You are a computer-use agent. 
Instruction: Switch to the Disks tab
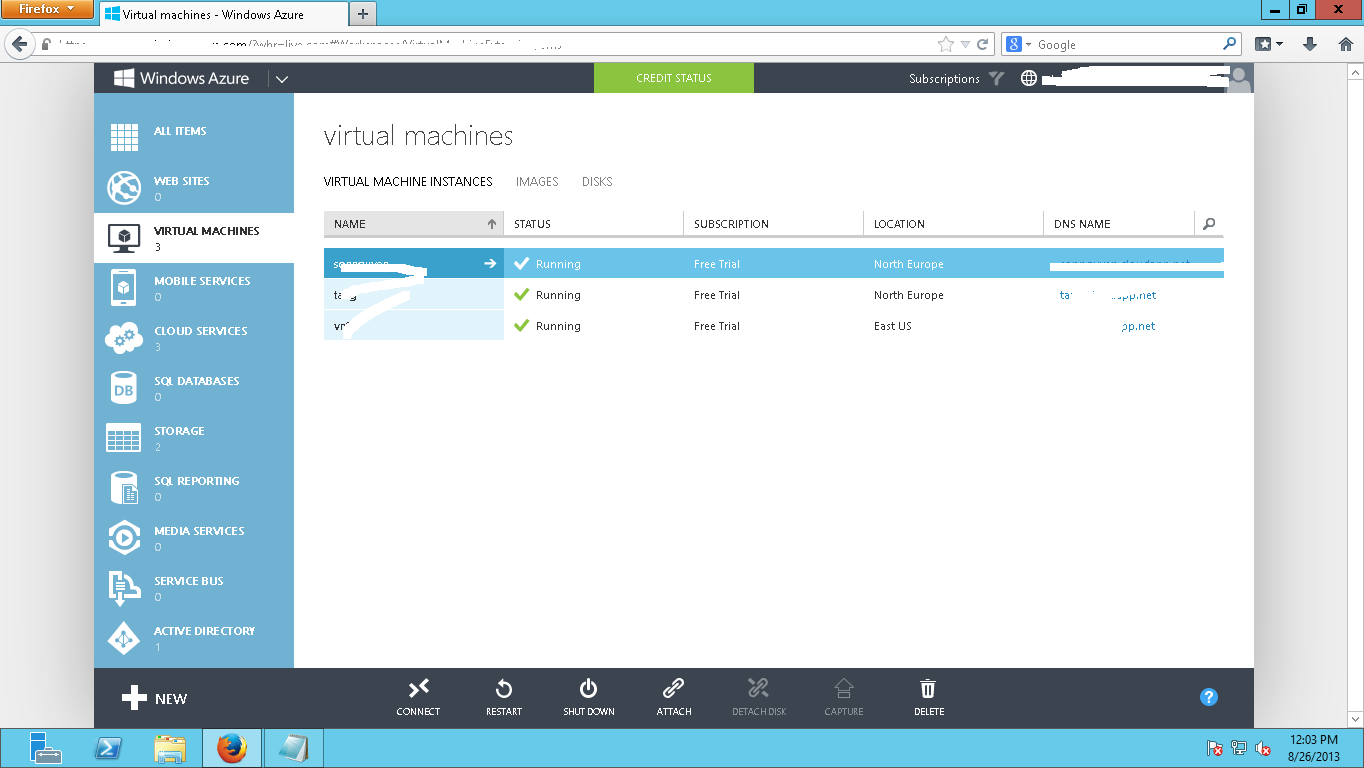(597, 182)
